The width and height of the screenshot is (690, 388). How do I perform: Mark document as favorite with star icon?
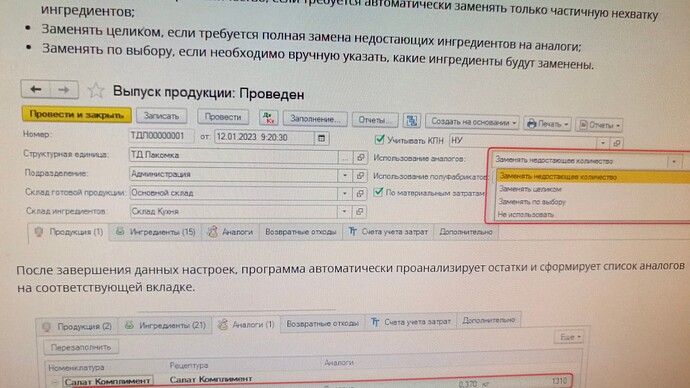point(95,91)
